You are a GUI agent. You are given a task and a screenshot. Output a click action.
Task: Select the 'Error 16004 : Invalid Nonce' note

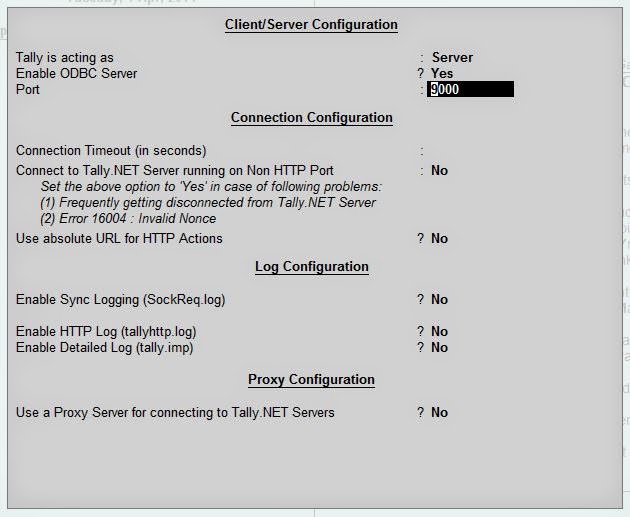(128, 219)
